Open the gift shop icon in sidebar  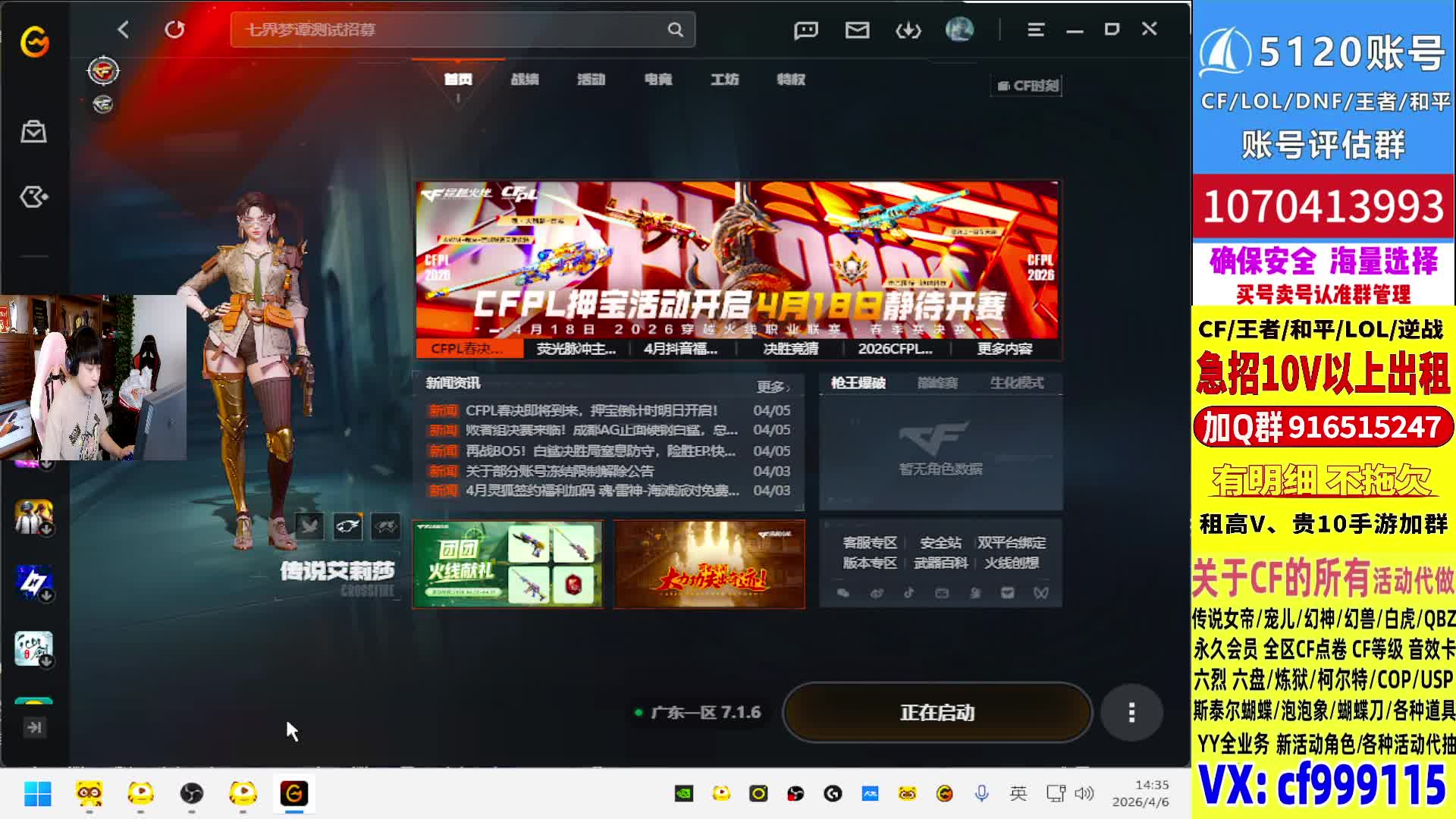point(33,132)
